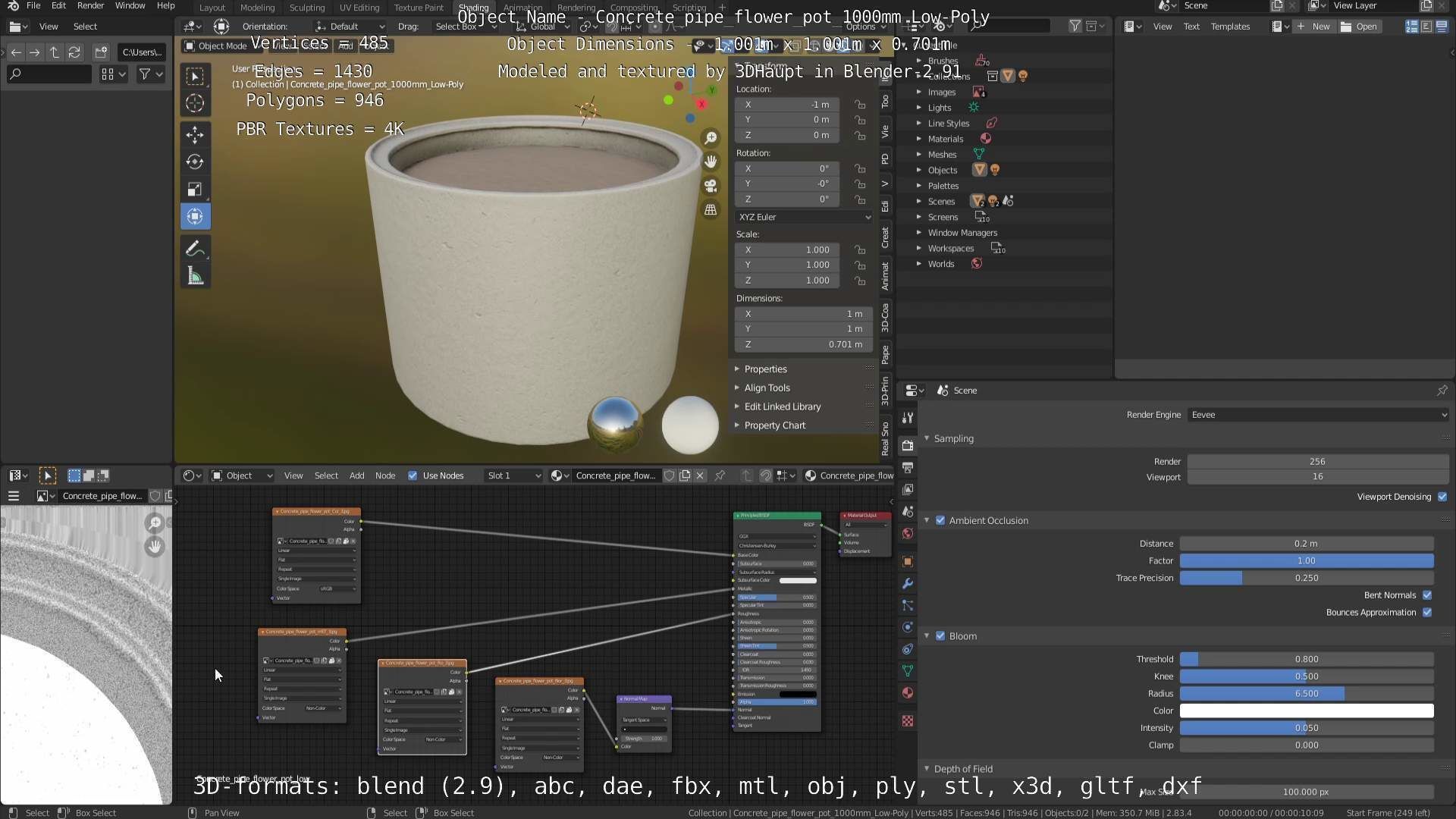Click the Render samples field 256
Image resolution: width=1456 pixels, height=819 pixels.
1318,462
